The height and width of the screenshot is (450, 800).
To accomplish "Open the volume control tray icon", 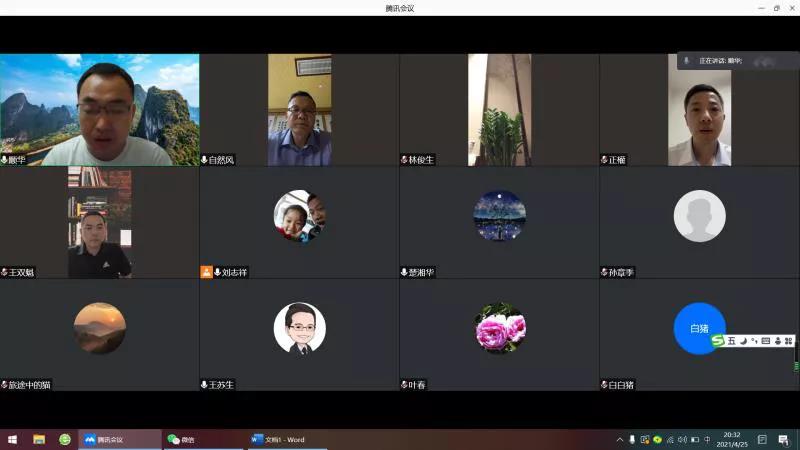I will click(683, 439).
